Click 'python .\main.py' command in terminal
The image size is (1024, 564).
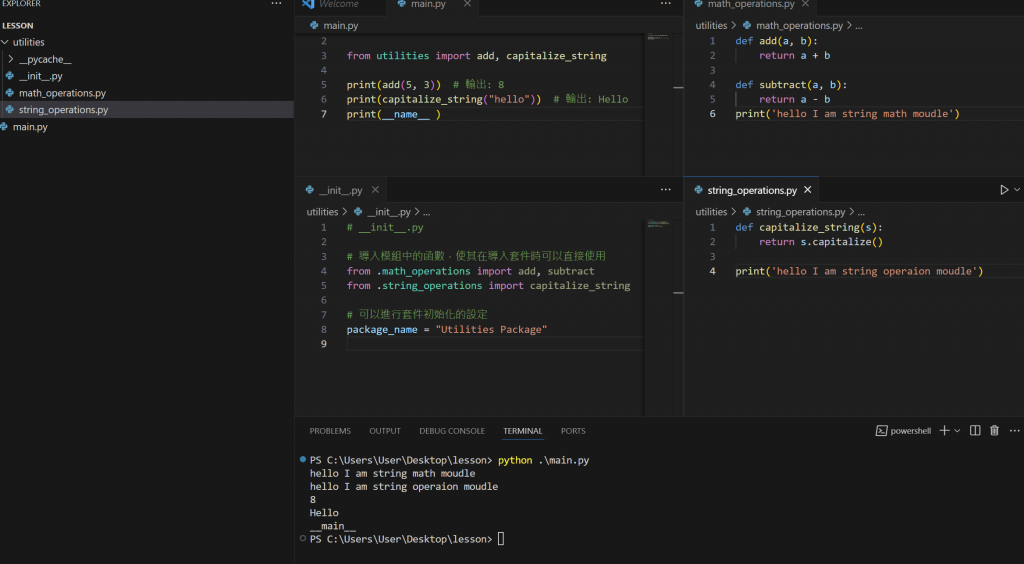pyautogui.click(x=543, y=460)
